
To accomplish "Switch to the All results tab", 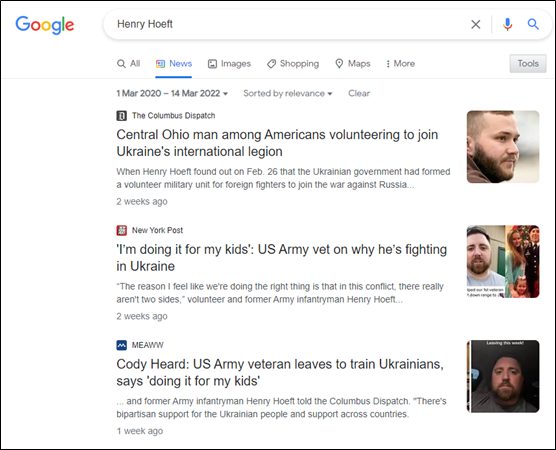I will 128,63.
